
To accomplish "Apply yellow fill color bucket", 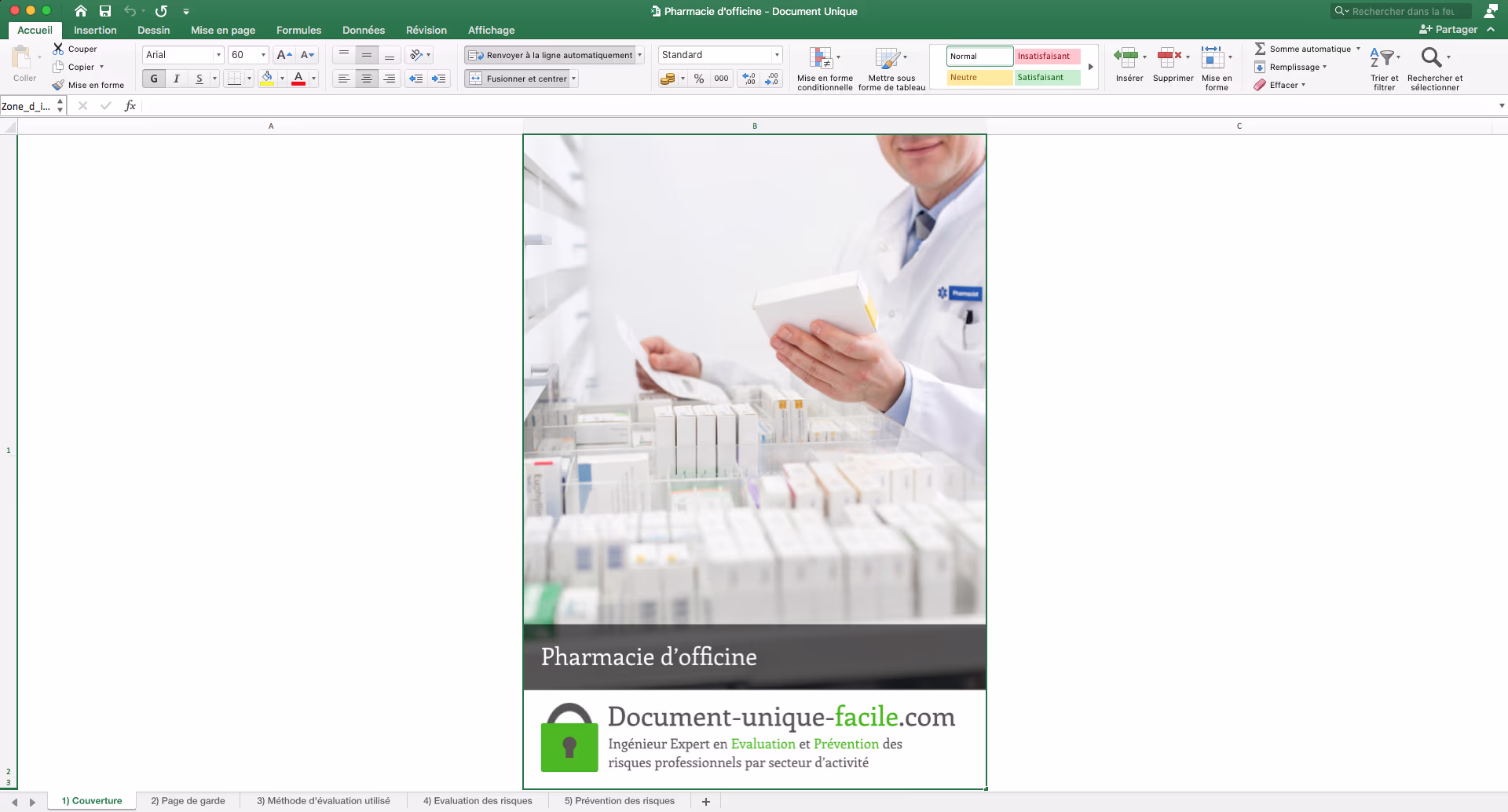I will [x=267, y=79].
